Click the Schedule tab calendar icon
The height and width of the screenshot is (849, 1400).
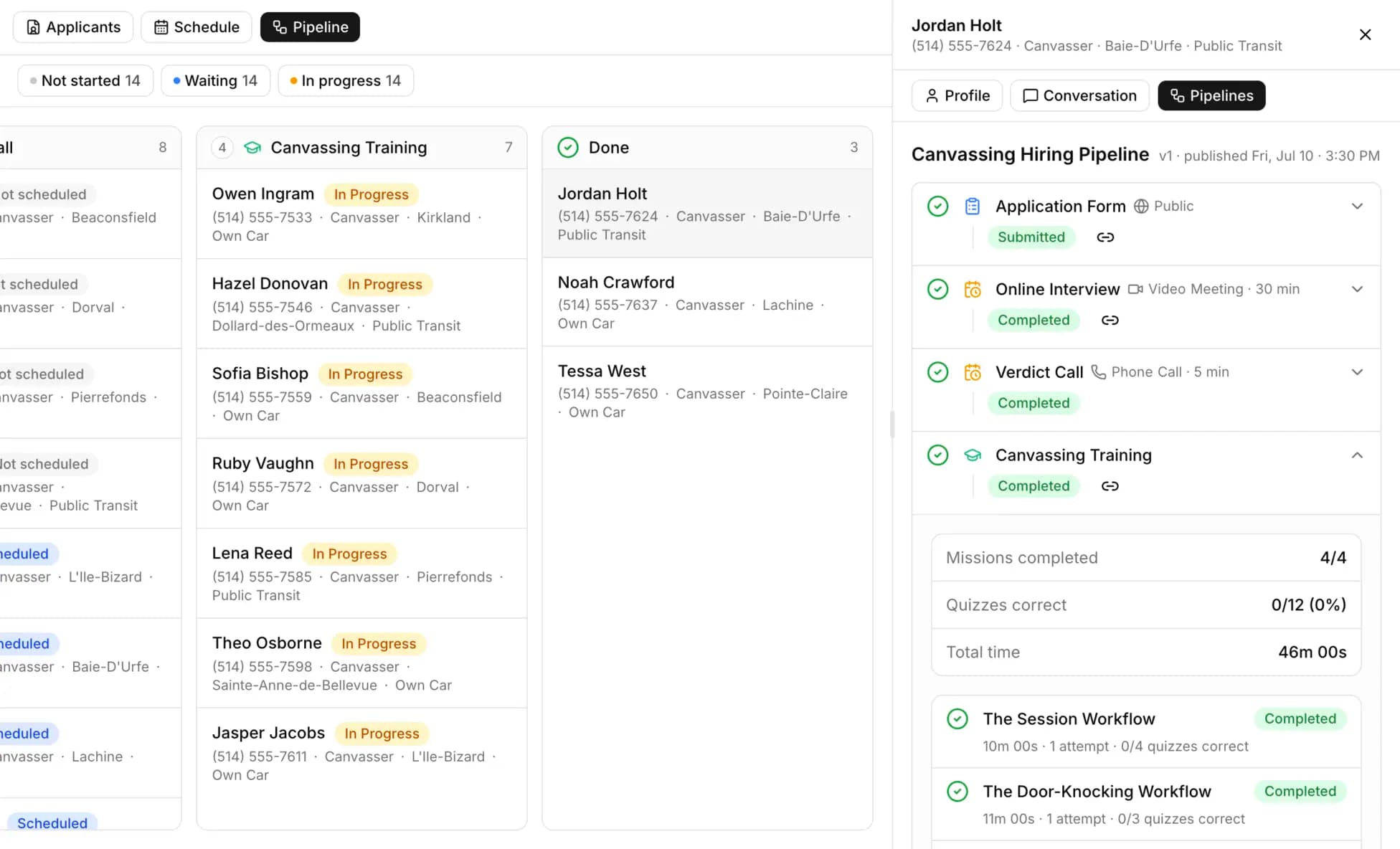[x=161, y=27]
